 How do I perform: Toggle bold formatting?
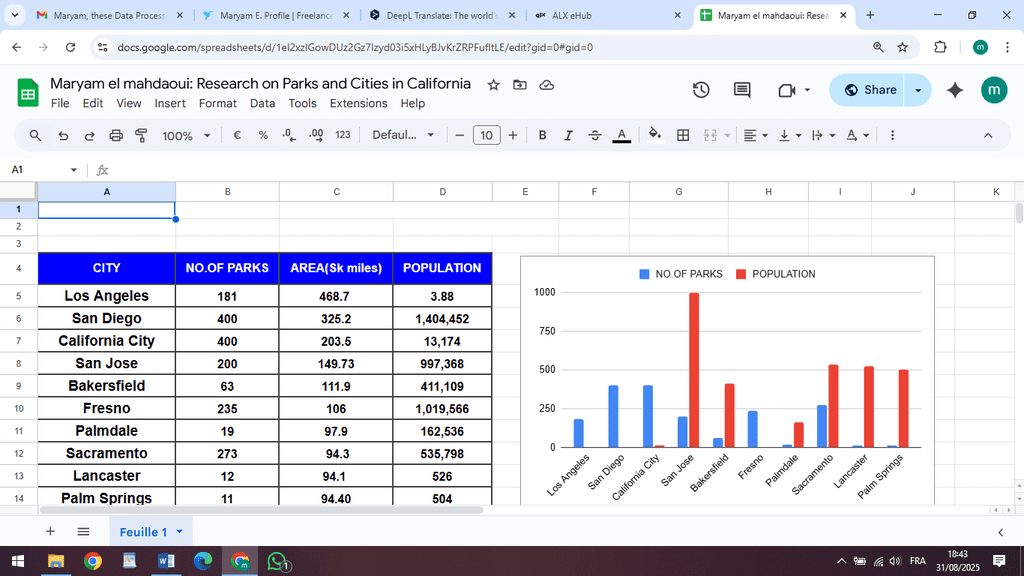[542, 135]
